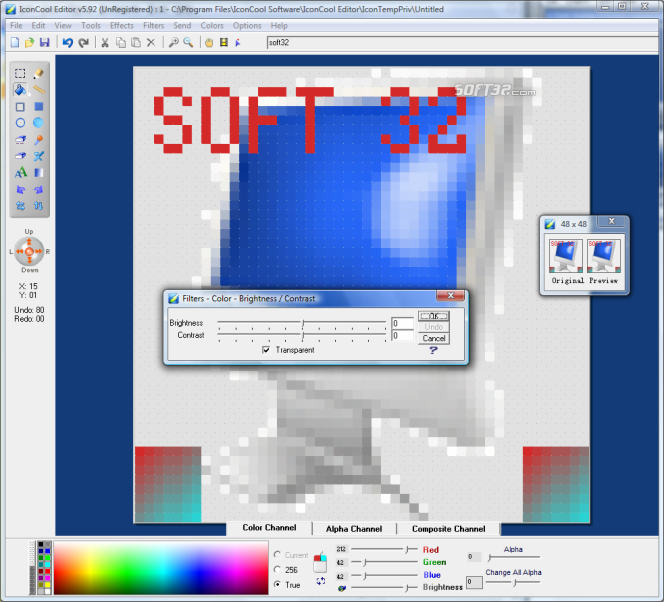The image size is (664, 602).
Task: Click the Change All Alpha slider
Action: pos(513,583)
